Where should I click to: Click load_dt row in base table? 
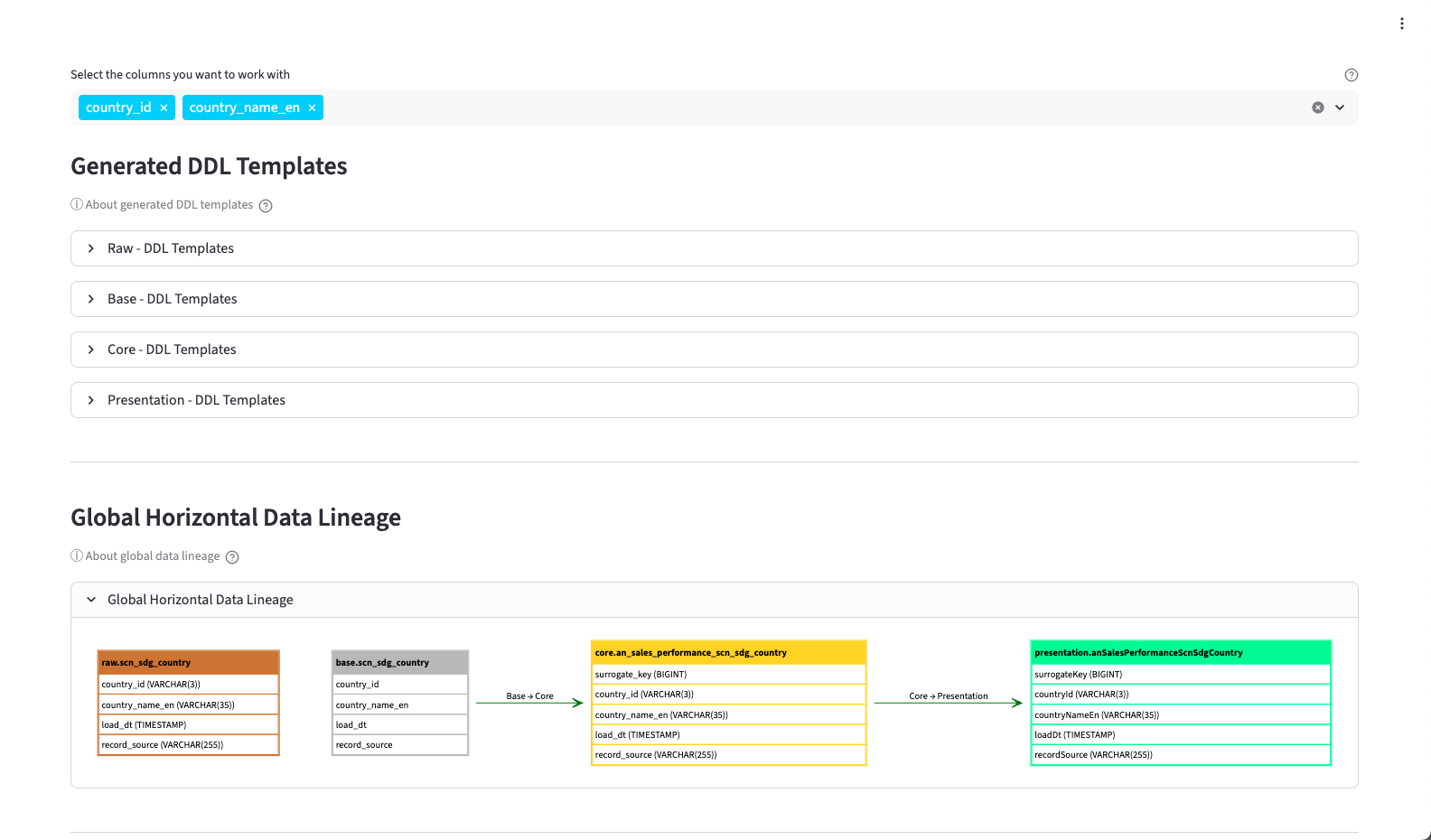point(400,724)
